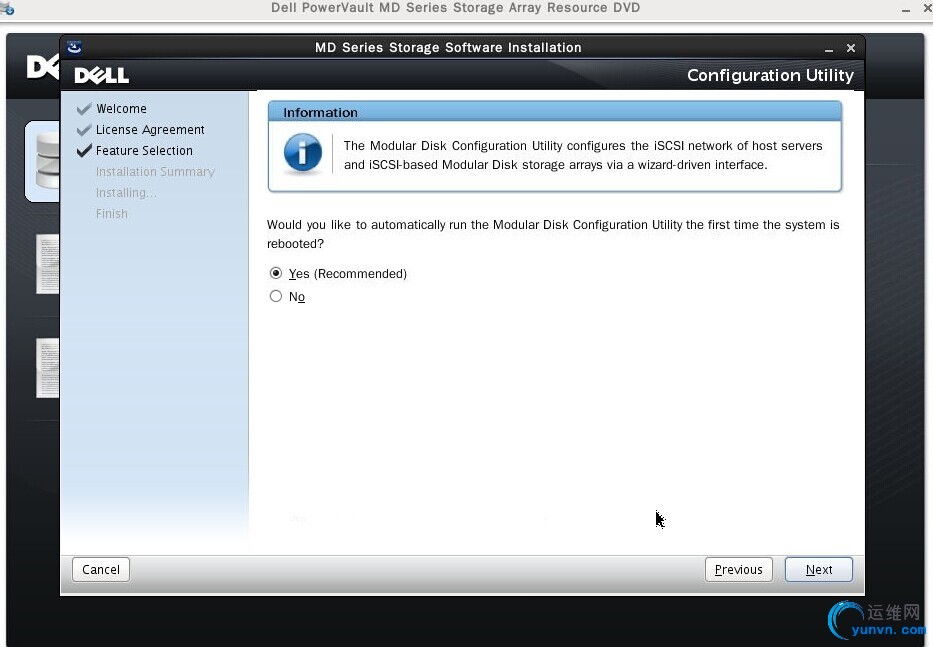The image size is (933, 647).
Task: Select the Feature Selection step
Action: pyautogui.click(x=144, y=151)
